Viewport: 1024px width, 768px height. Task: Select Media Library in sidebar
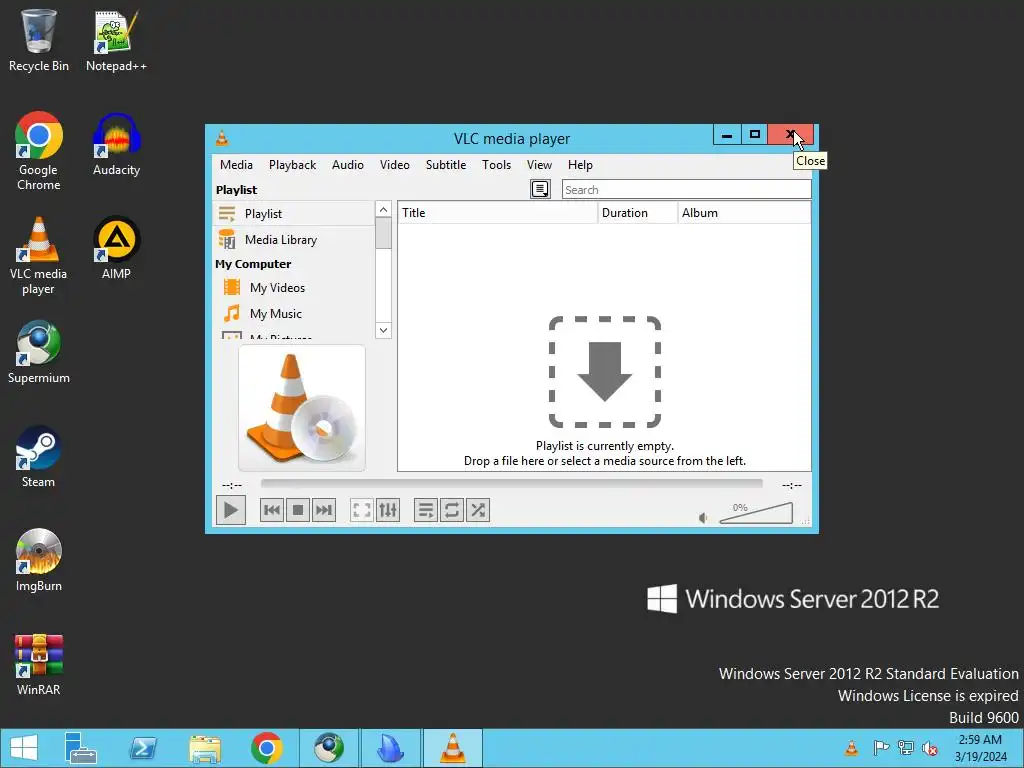294,240
